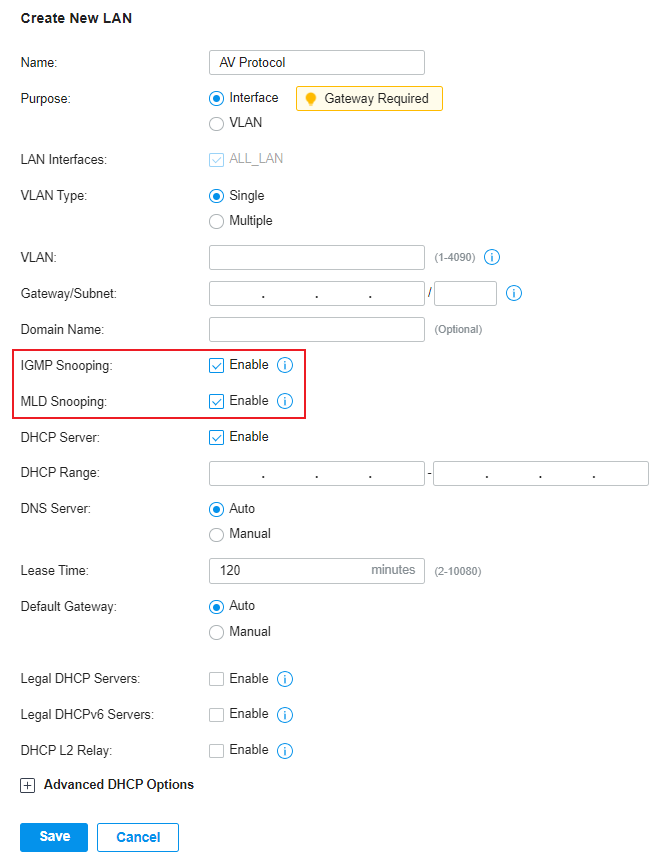
Task: Set Default Gateway to Manual
Action: [x=217, y=632]
